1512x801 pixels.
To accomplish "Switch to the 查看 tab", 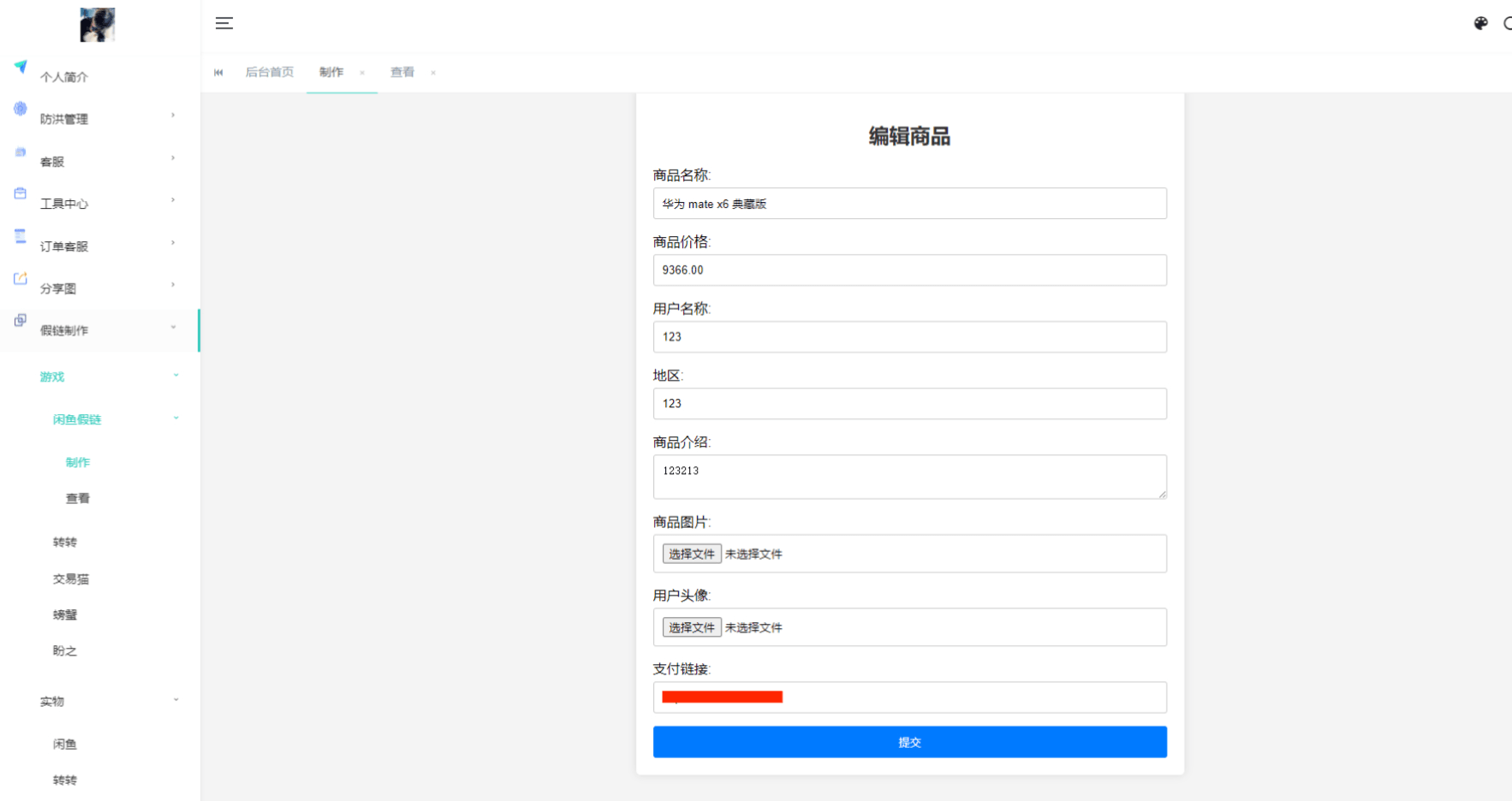I will point(402,72).
